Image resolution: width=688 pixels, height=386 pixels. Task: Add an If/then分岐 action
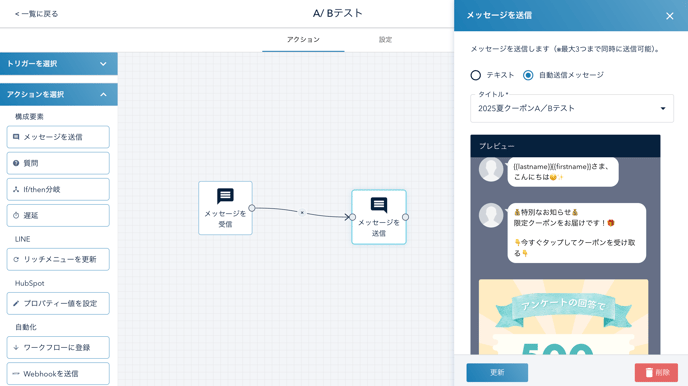tap(58, 189)
